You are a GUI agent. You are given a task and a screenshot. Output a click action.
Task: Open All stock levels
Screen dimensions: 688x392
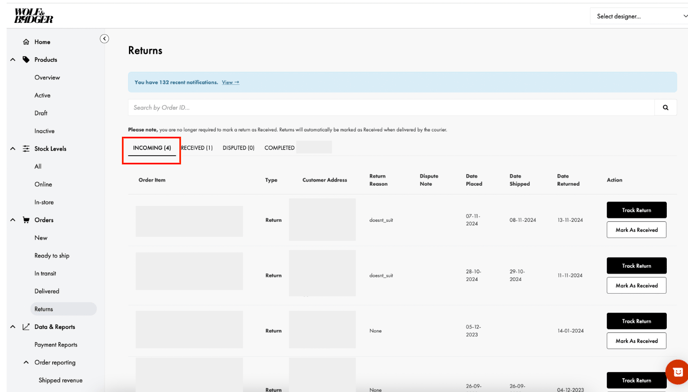(38, 166)
